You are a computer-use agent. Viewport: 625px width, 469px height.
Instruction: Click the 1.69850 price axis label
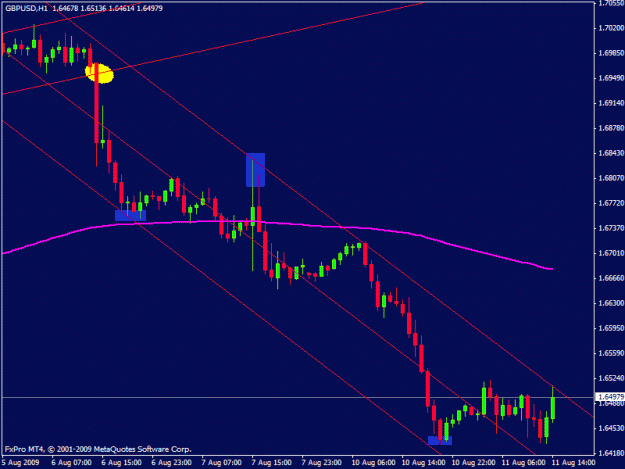pos(611,53)
